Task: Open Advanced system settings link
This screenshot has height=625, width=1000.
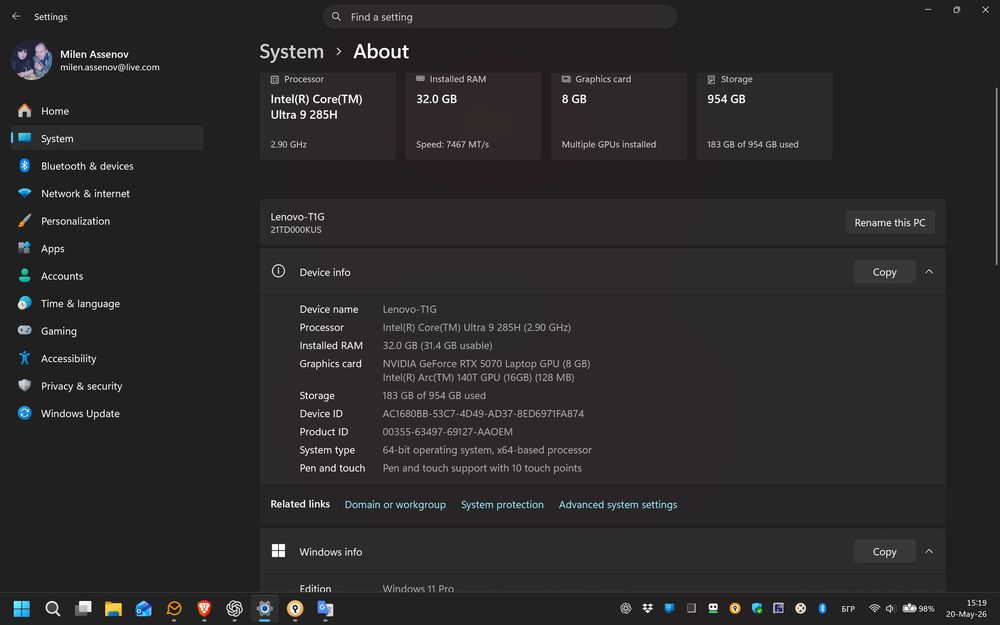Action: click(x=618, y=504)
